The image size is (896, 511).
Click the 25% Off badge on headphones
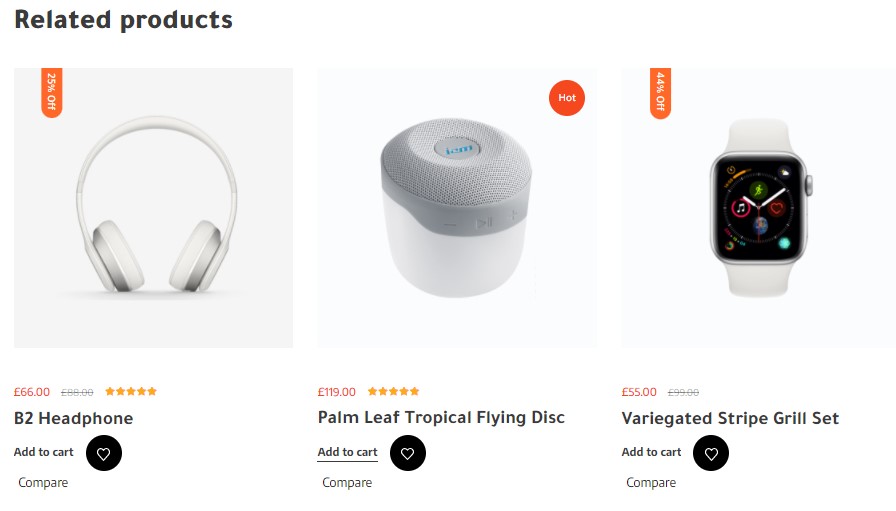pyautogui.click(x=52, y=92)
